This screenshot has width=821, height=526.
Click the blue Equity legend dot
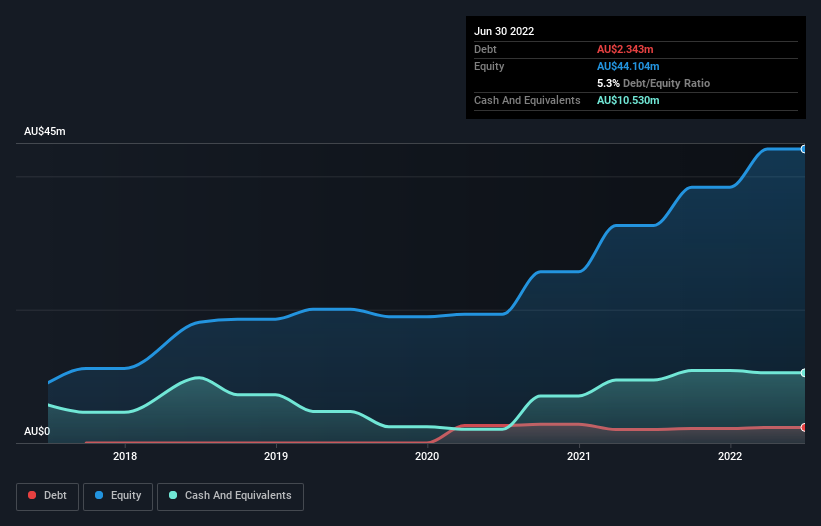(99, 495)
